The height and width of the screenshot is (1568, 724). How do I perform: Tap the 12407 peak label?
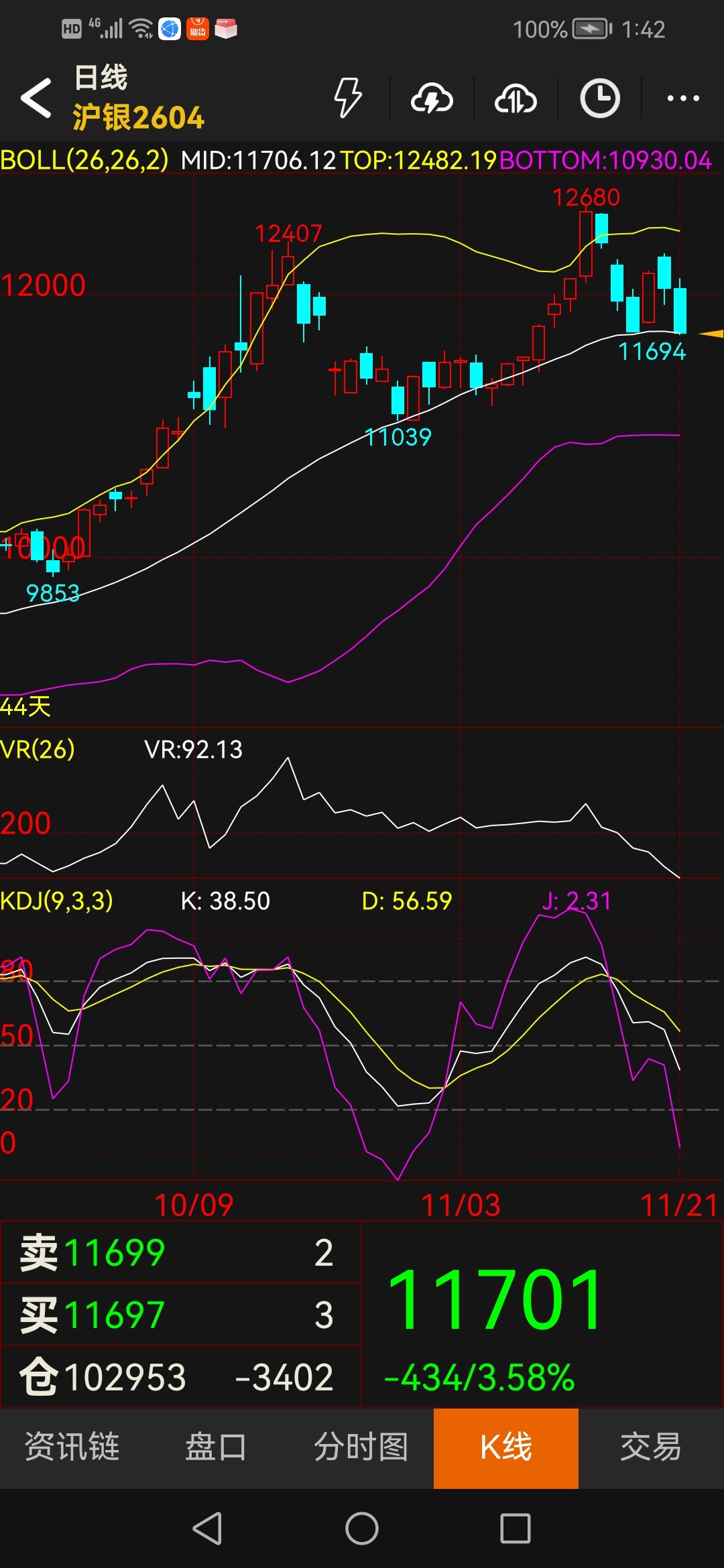pos(288,233)
